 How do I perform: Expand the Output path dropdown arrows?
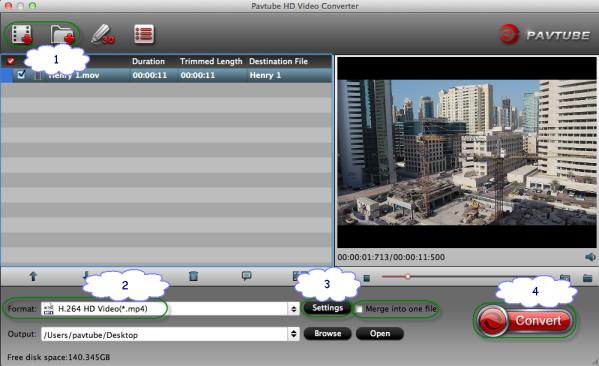click(293, 334)
